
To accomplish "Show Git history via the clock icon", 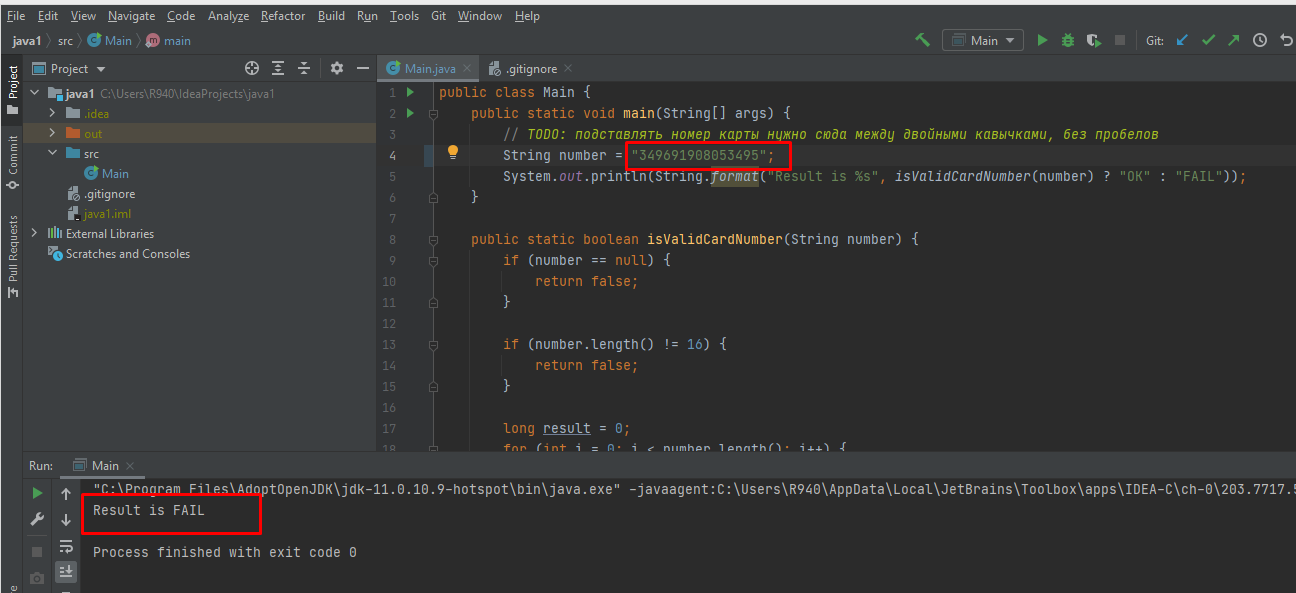I will tap(1260, 40).
